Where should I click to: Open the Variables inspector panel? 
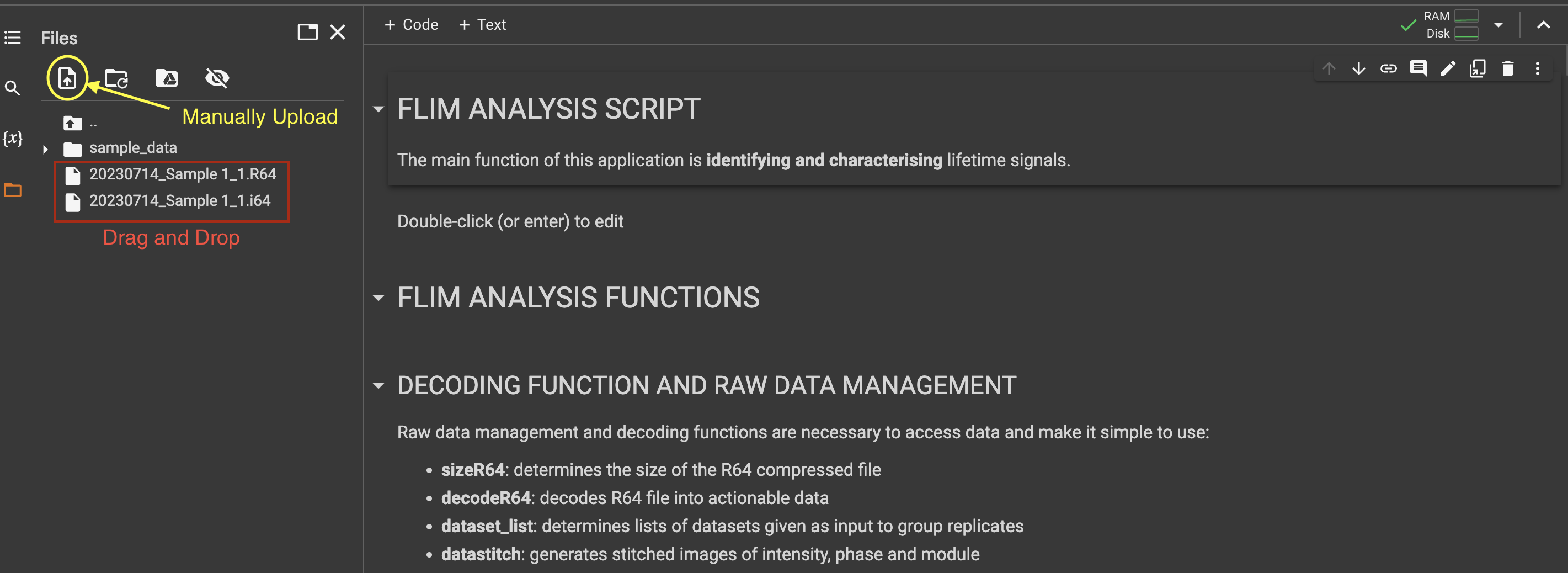click(13, 138)
